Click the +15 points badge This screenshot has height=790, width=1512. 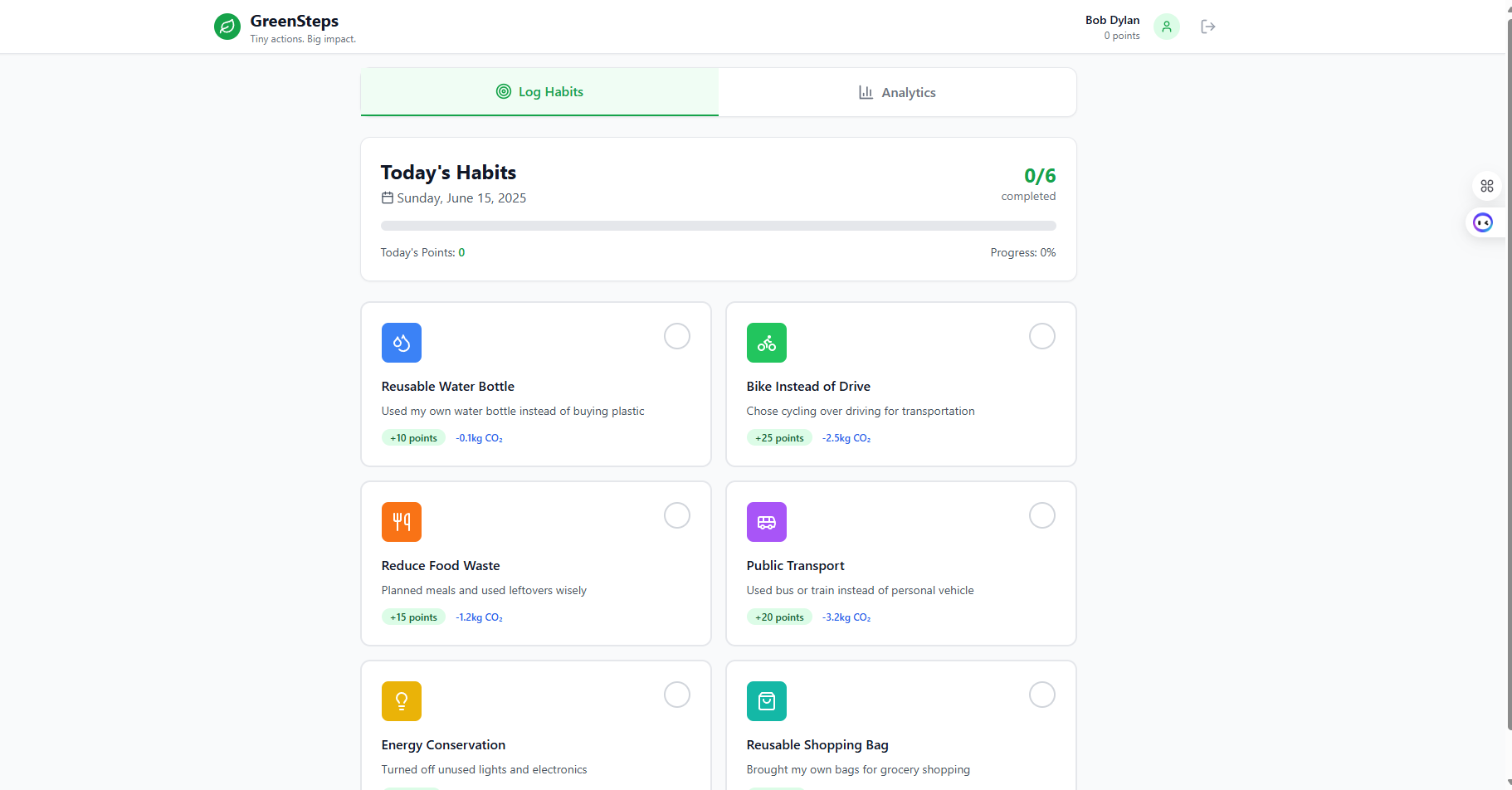click(x=413, y=617)
